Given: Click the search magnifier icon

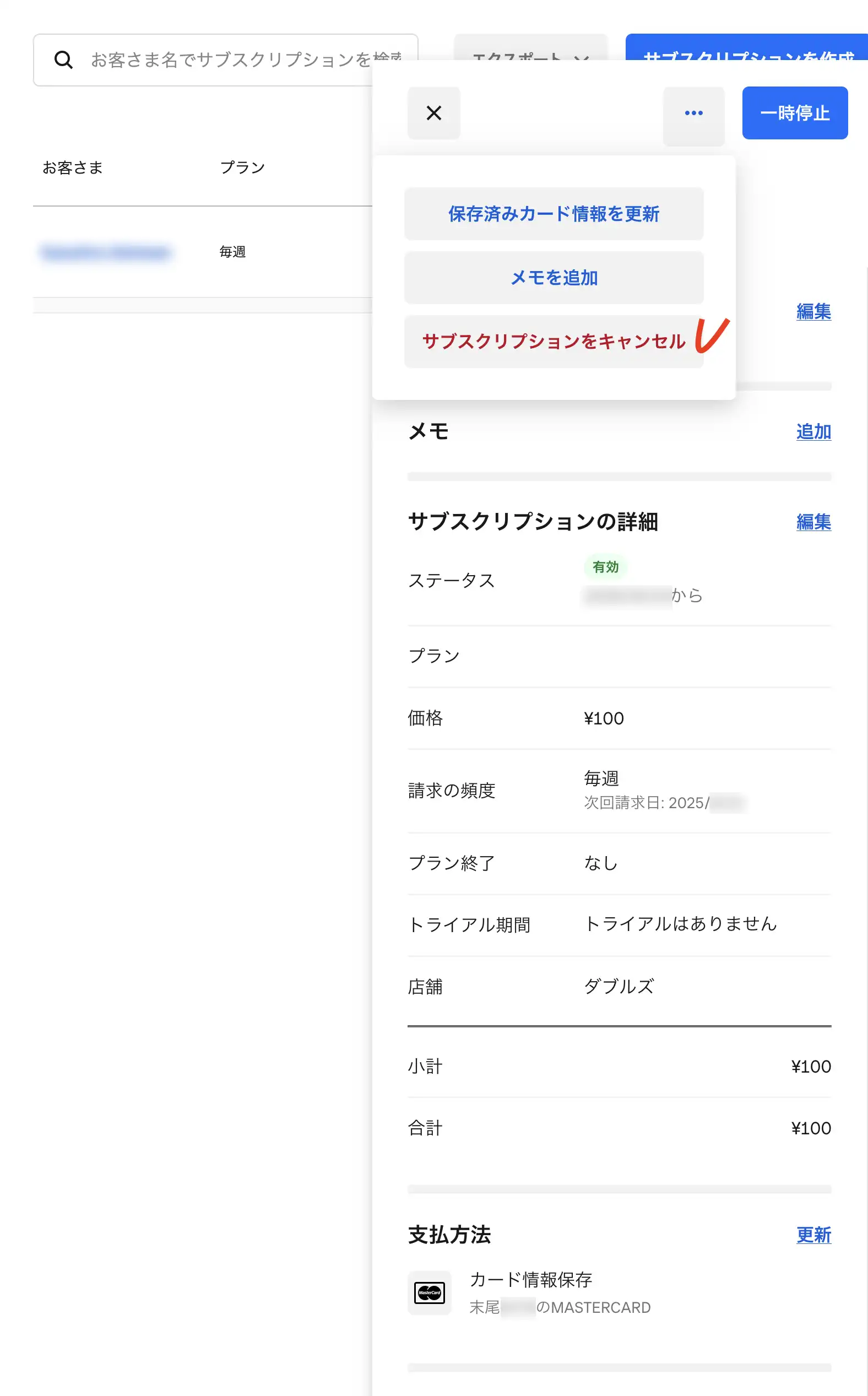Looking at the screenshot, I should 63,59.
